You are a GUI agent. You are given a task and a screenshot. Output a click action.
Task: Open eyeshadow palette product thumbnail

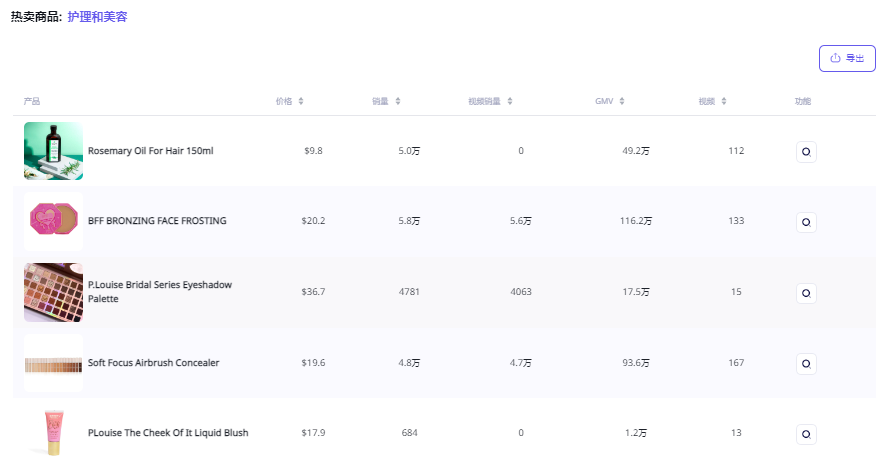click(x=53, y=292)
